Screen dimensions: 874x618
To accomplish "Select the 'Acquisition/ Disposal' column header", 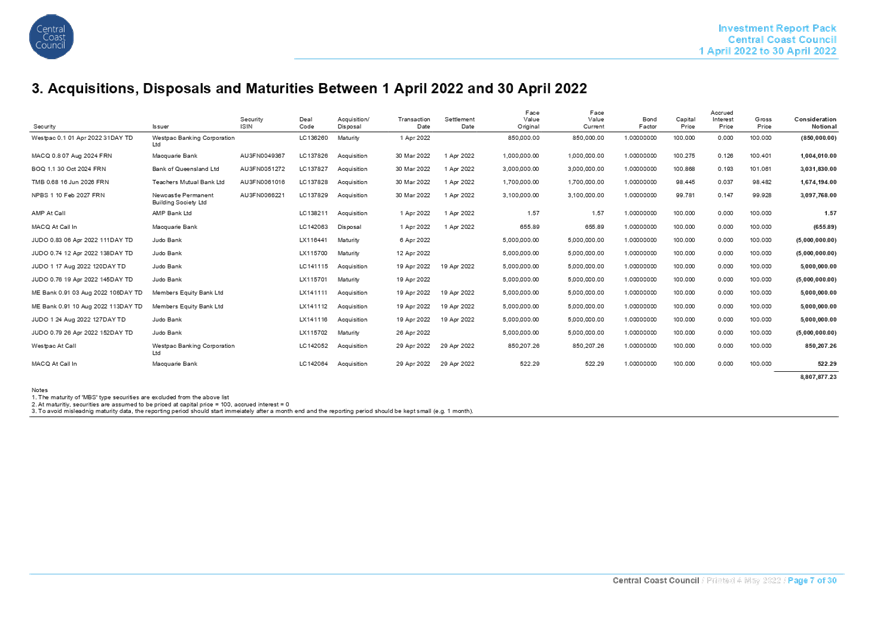I will [x=353, y=123].
